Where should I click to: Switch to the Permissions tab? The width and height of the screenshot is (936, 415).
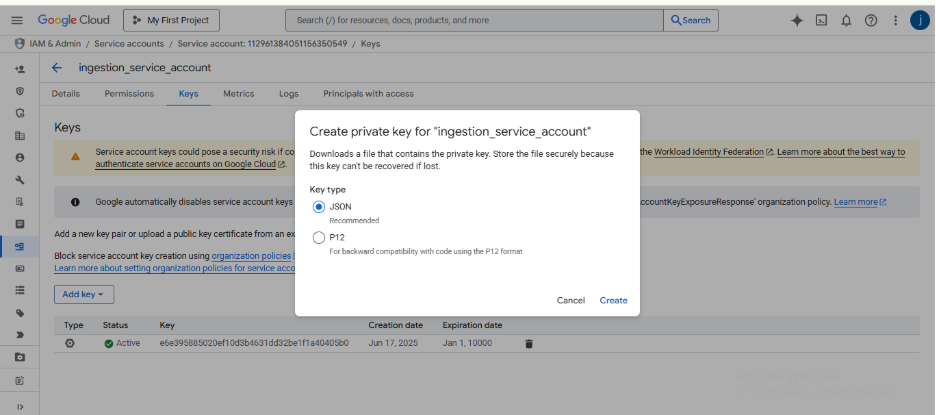129,94
